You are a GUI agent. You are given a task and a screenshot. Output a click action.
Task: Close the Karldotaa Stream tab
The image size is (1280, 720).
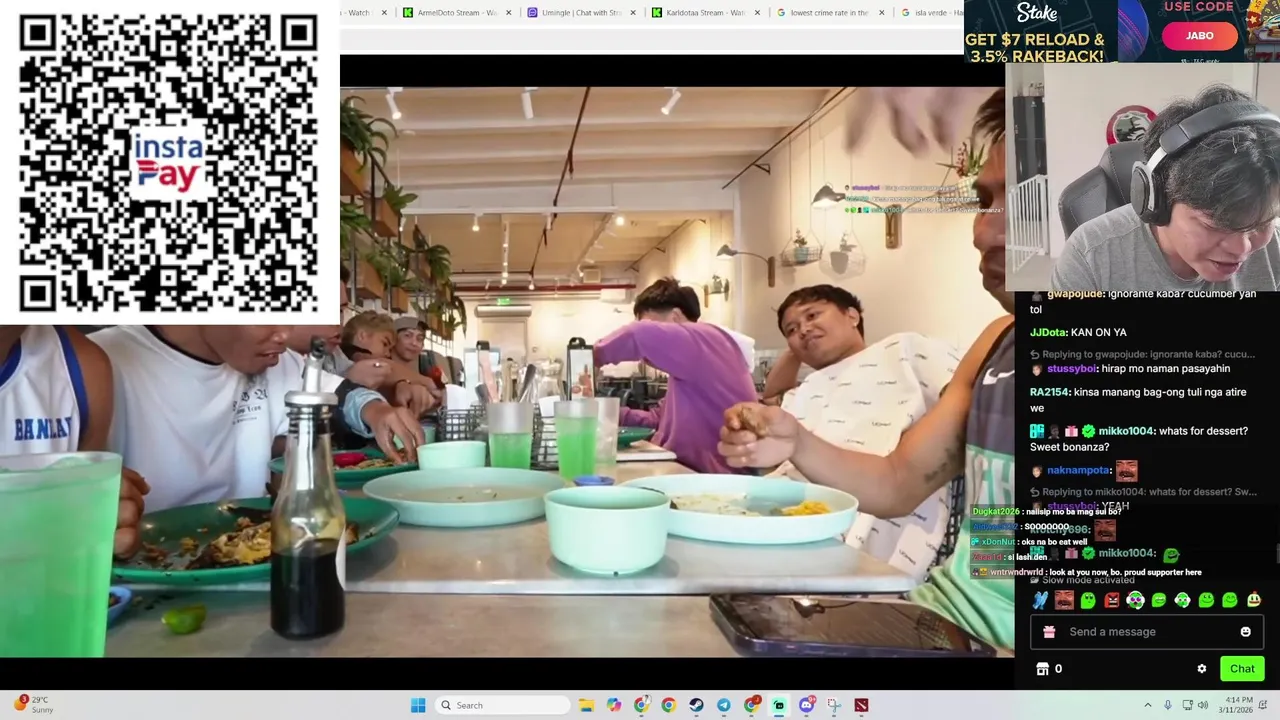click(757, 13)
